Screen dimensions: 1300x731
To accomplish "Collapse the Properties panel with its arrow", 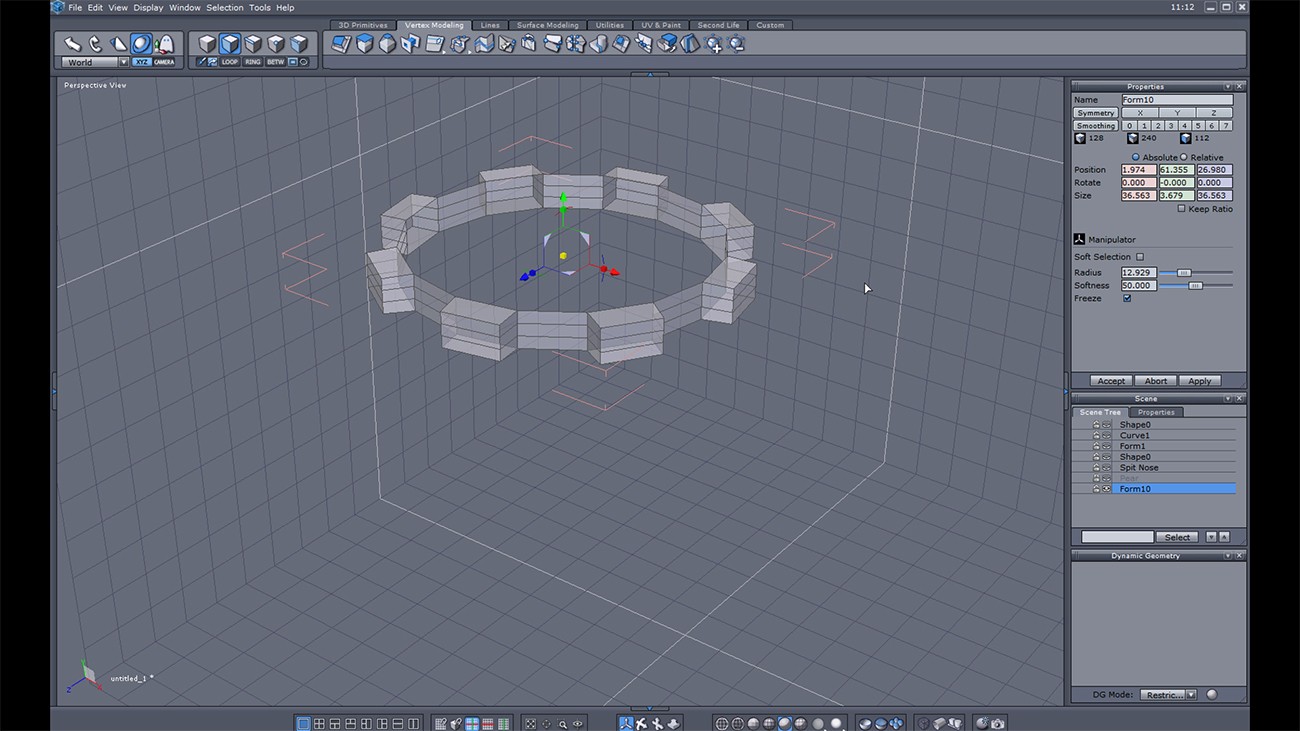I will [1228, 86].
